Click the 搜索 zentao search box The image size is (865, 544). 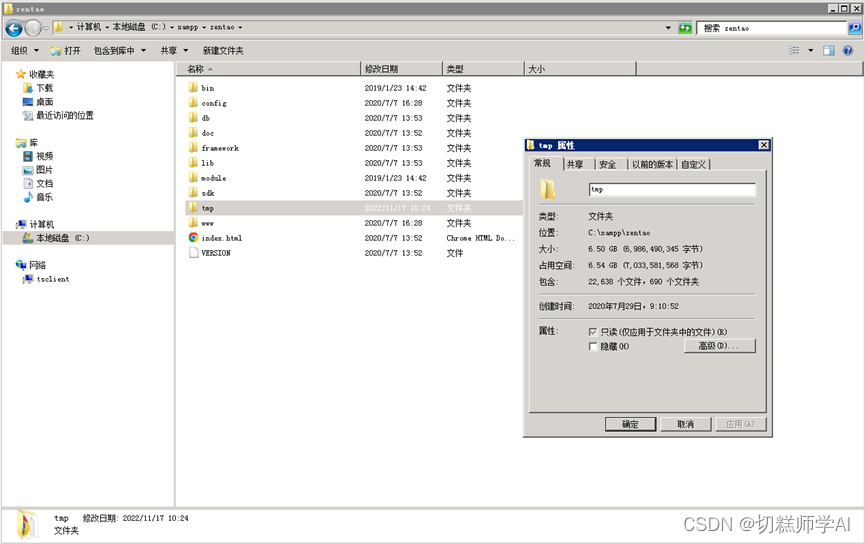[772, 28]
